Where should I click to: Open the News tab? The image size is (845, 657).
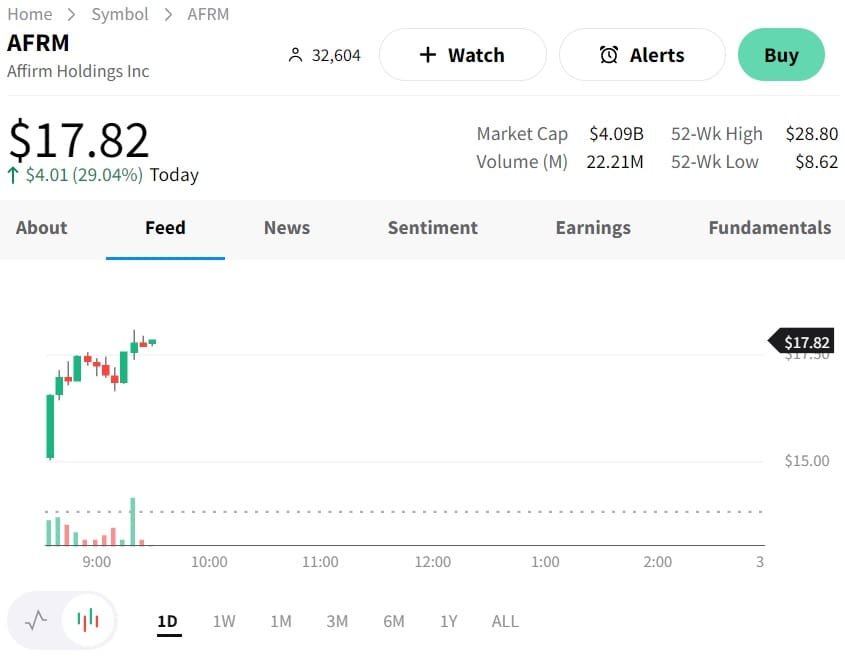click(x=287, y=228)
